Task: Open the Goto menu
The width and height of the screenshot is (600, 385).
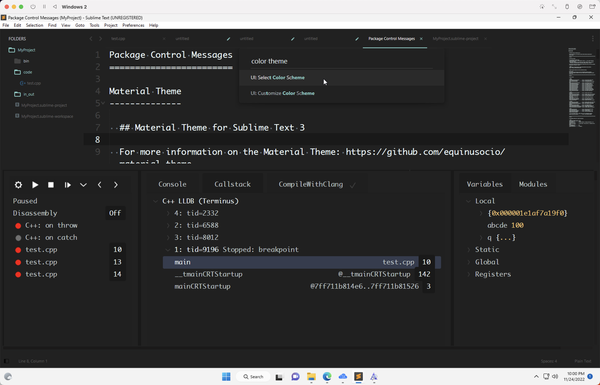Action: pos(80,25)
